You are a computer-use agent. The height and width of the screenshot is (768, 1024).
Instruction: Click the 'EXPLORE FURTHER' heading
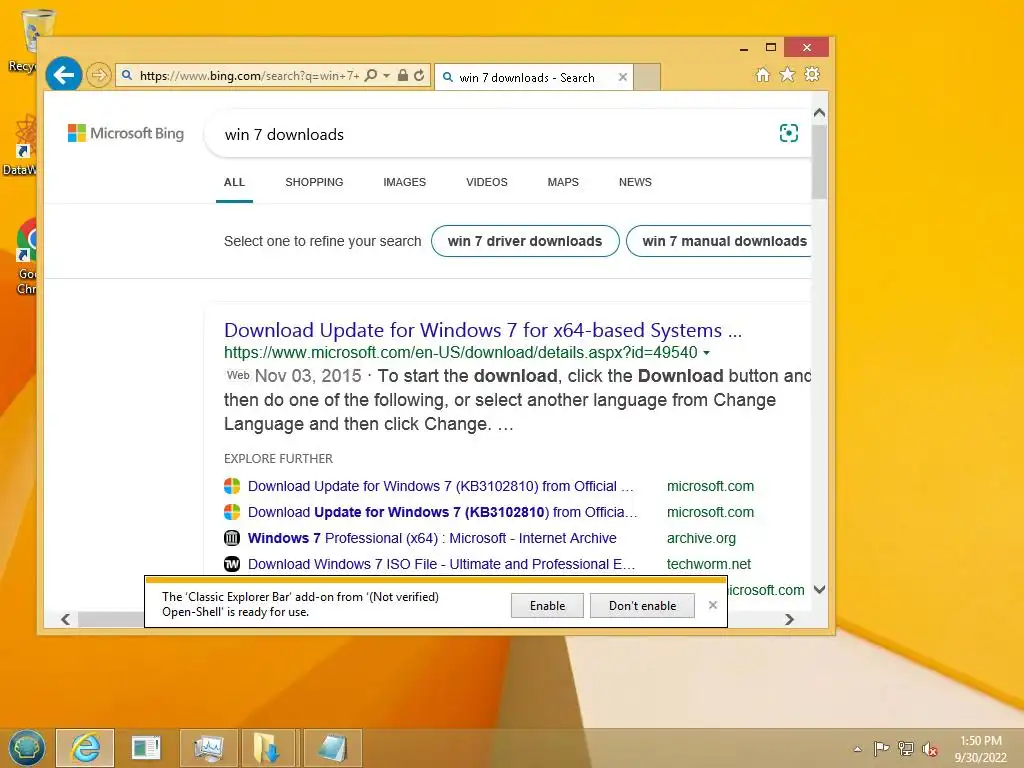pyautogui.click(x=278, y=458)
